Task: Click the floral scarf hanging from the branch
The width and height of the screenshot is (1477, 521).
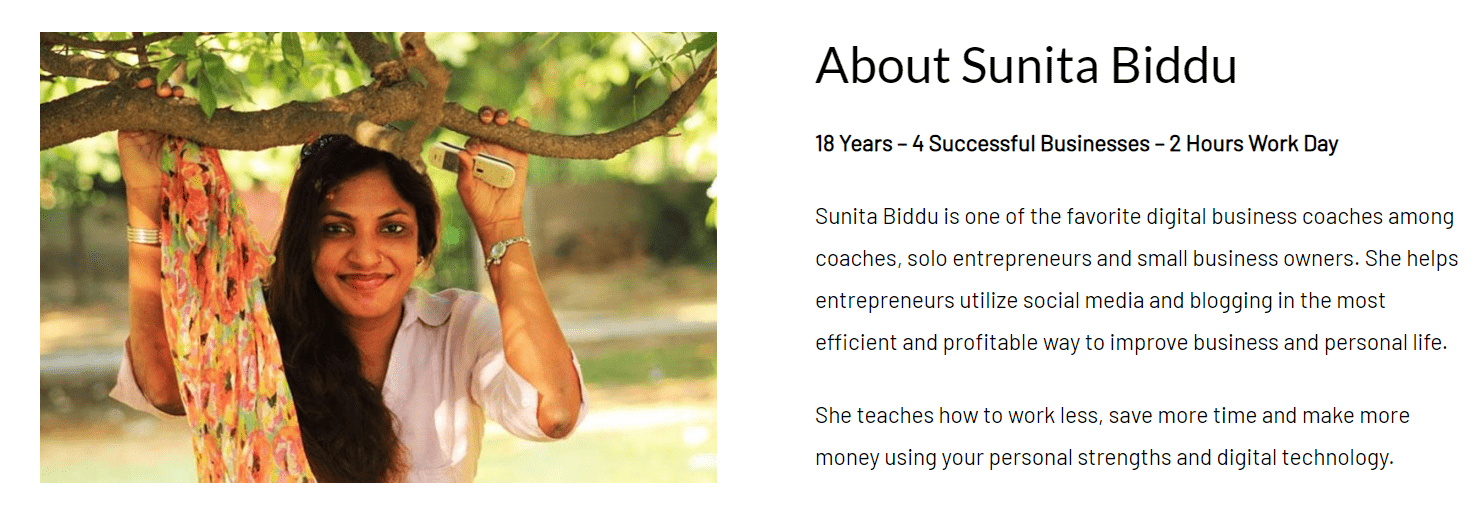Action: coord(215,320)
